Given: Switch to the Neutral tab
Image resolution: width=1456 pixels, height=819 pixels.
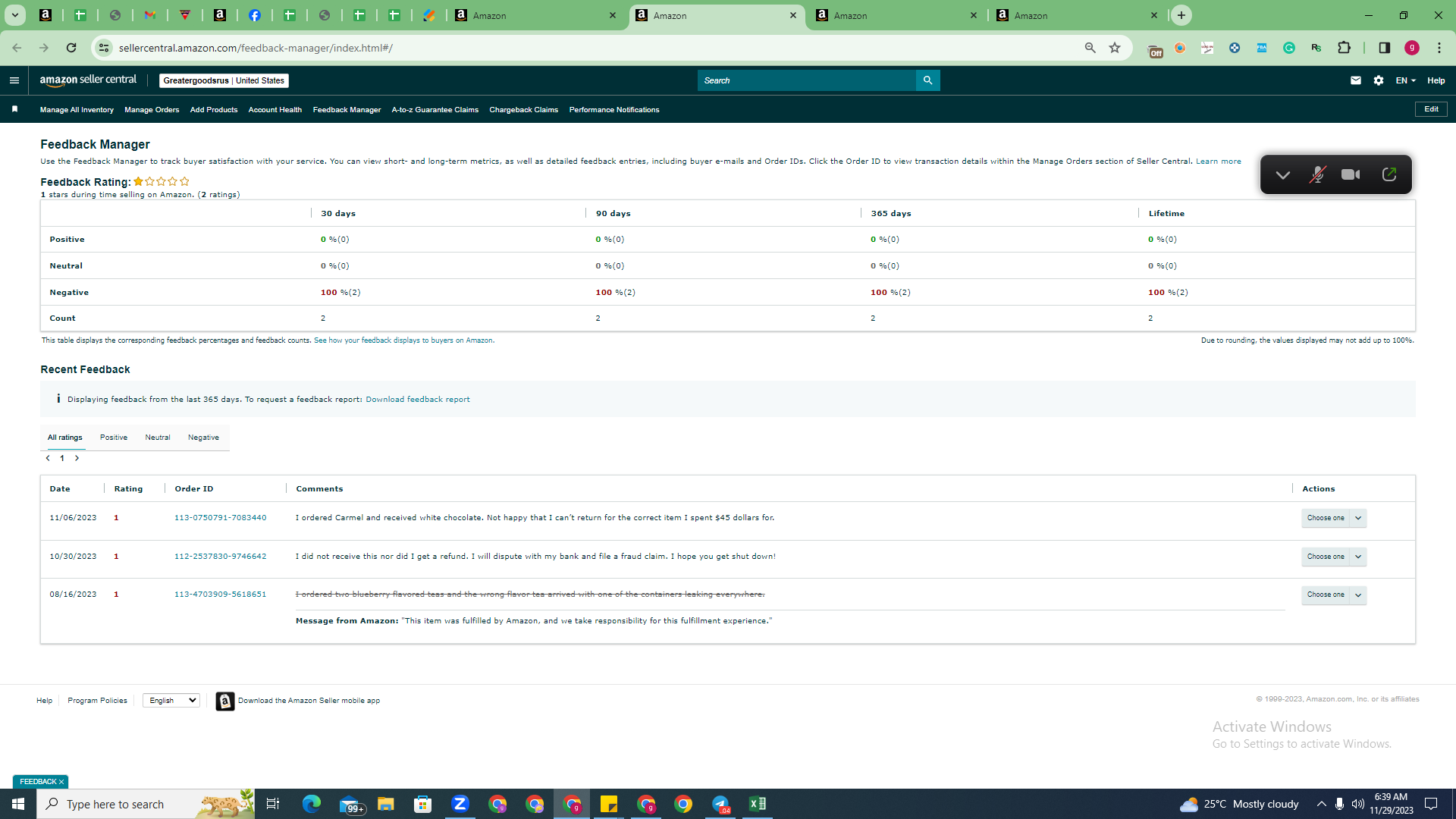Looking at the screenshot, I should pyautogui.click(x=158, y=438).
